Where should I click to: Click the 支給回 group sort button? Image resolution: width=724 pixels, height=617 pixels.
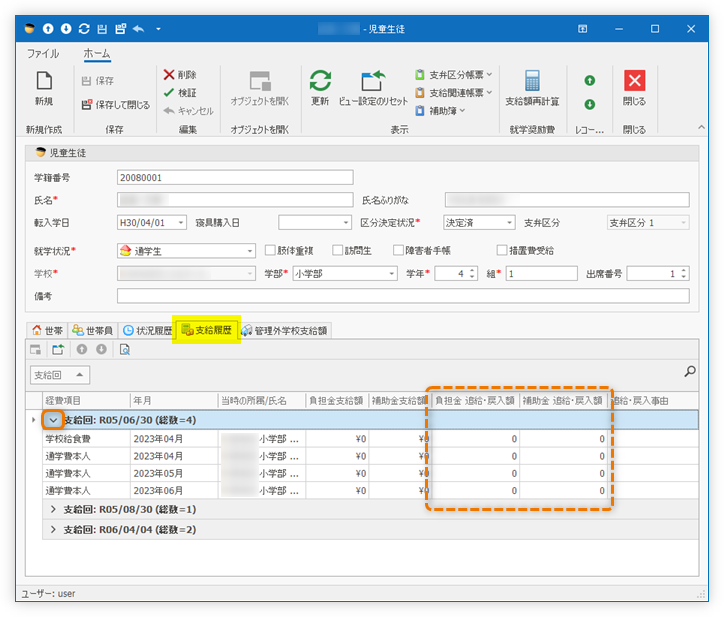tap(60, 375)
